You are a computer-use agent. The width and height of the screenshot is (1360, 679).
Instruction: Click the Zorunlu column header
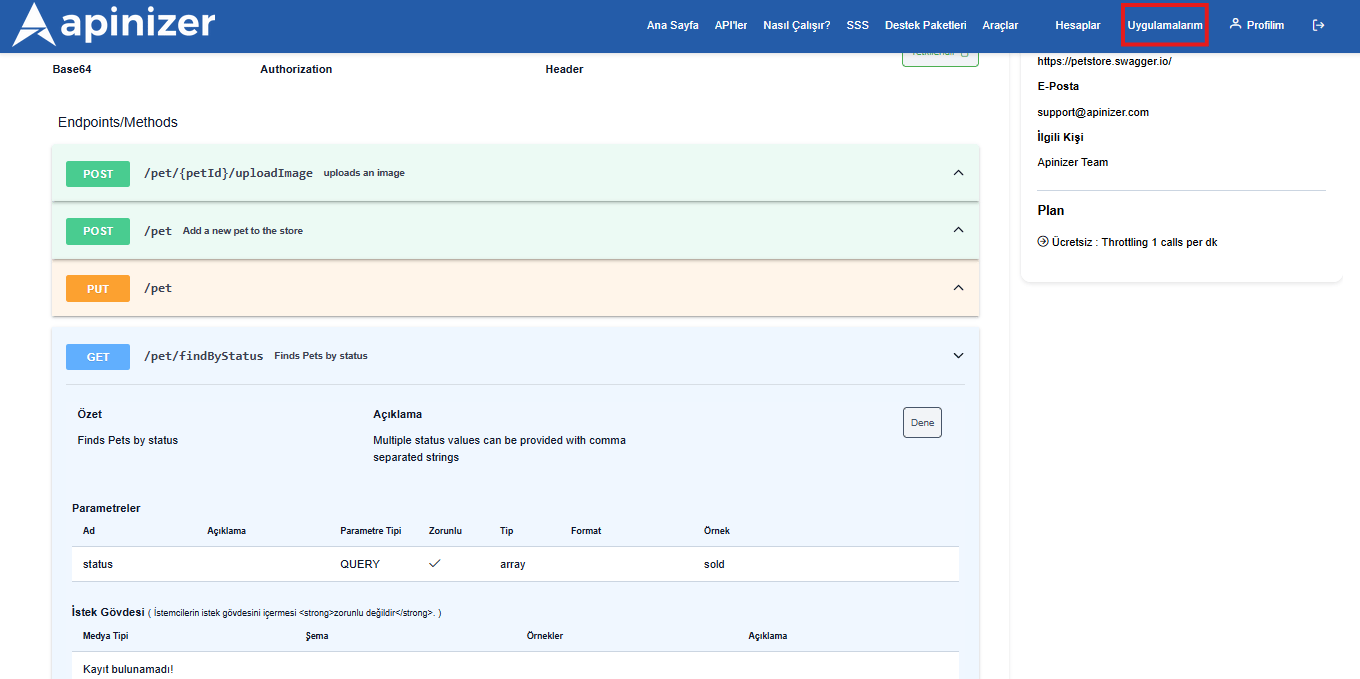(445, 531)
